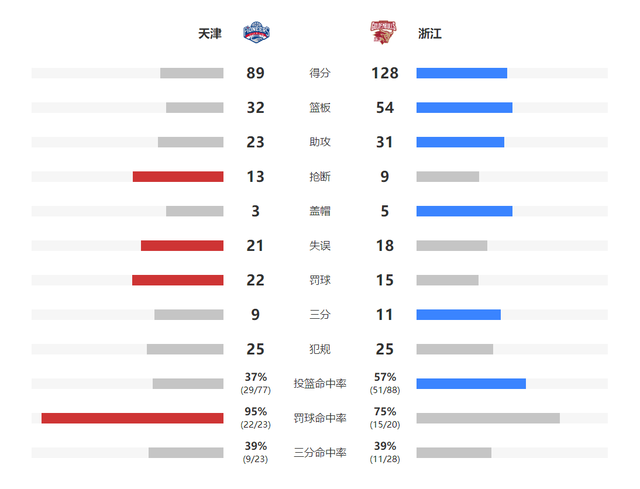The image size is (640, 489).
Task: Select the 失误 turnovers label
Action: tap(320, 246)
